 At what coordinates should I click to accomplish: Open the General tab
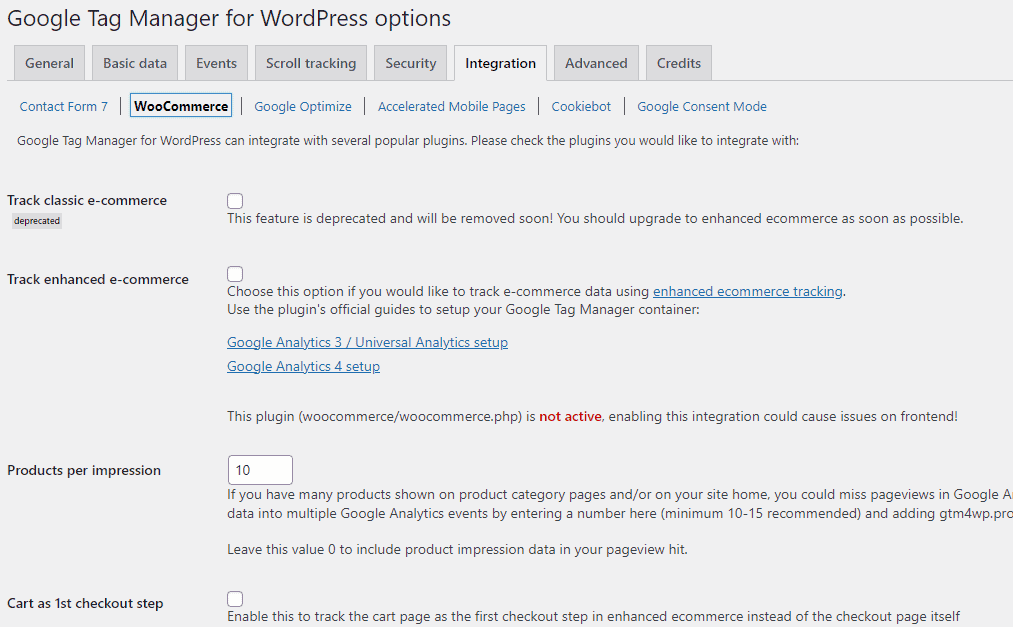(49, 63)
